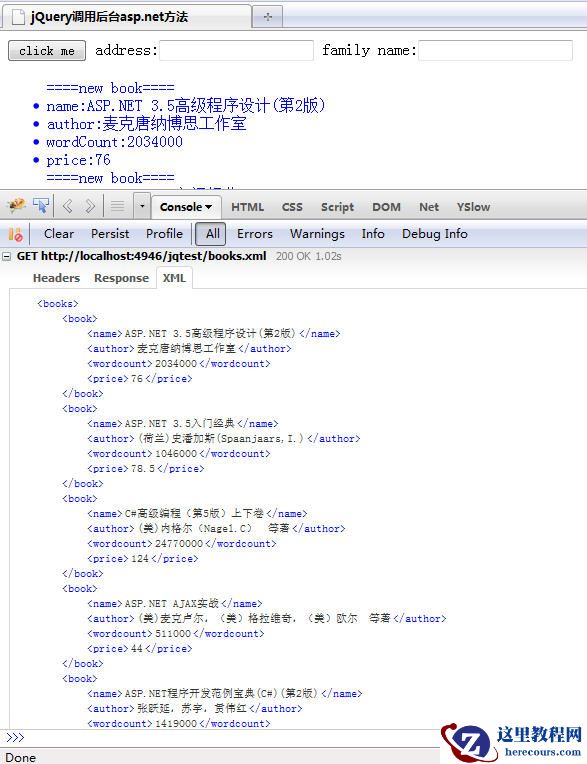Screen dimensions: 587x764
Task: Click the price 78.5 XML line
Action: pos(146,469)
